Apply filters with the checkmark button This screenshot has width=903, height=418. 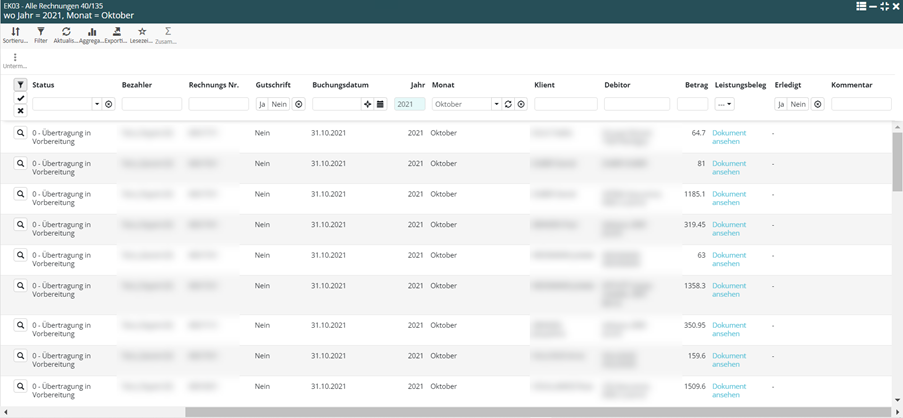click(x=20, y=98)
